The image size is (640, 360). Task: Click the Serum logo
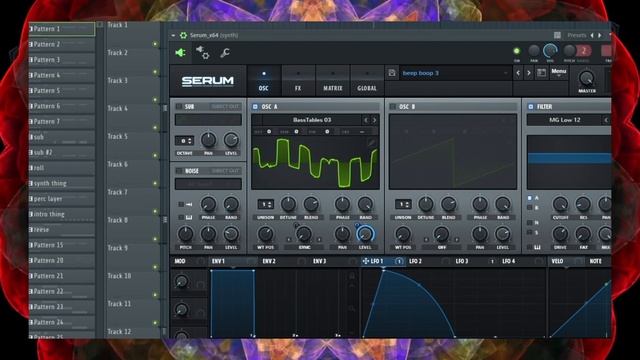pyautogui.click(x=208, y=81)
